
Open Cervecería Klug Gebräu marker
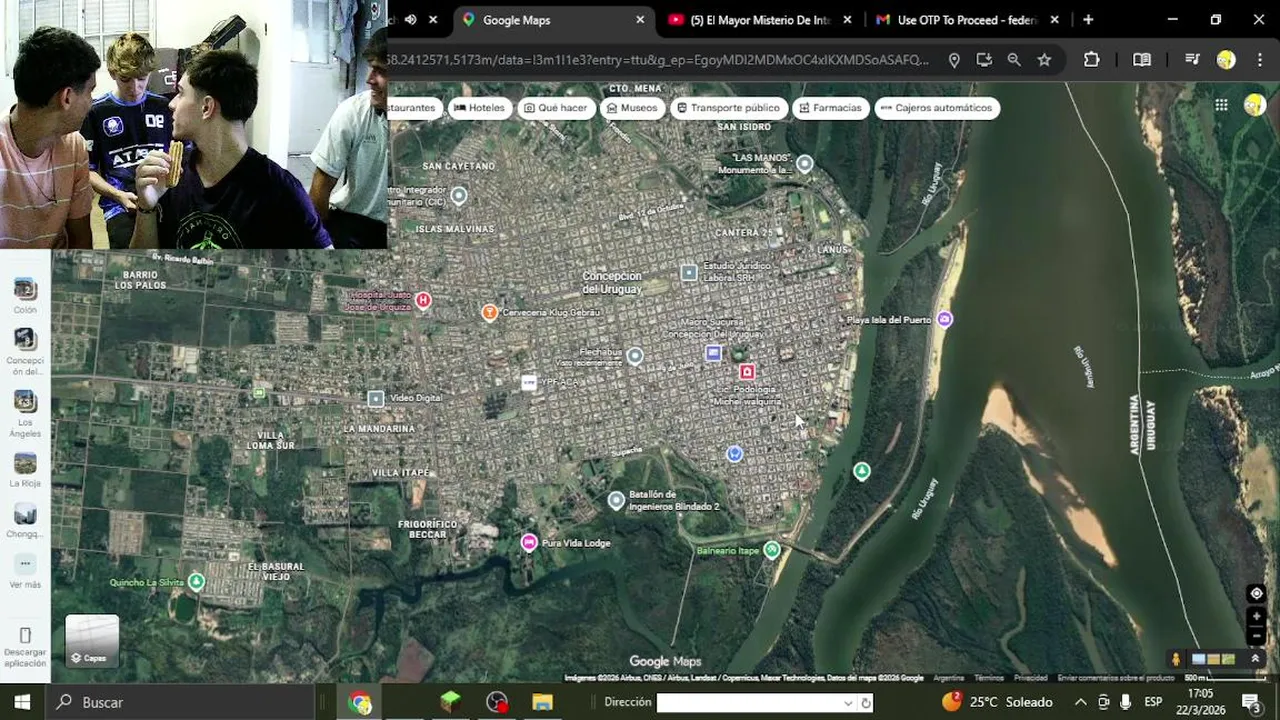coord(489,312)
